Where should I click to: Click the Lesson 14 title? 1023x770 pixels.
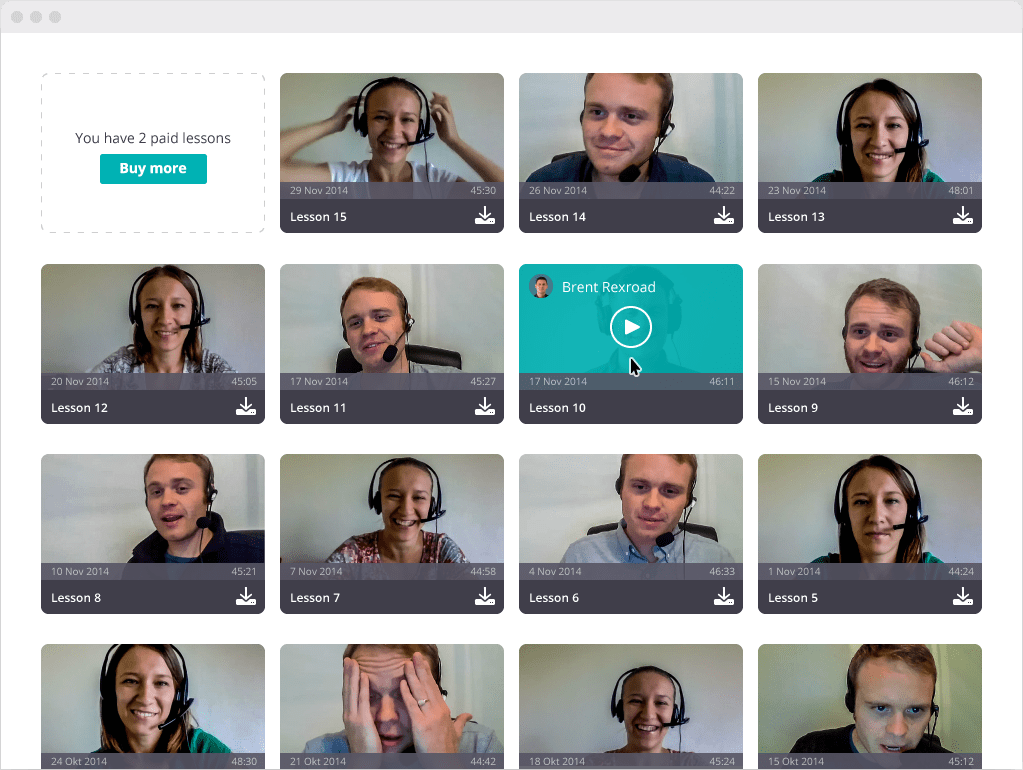pyautogui.click(x=557, y=217)
